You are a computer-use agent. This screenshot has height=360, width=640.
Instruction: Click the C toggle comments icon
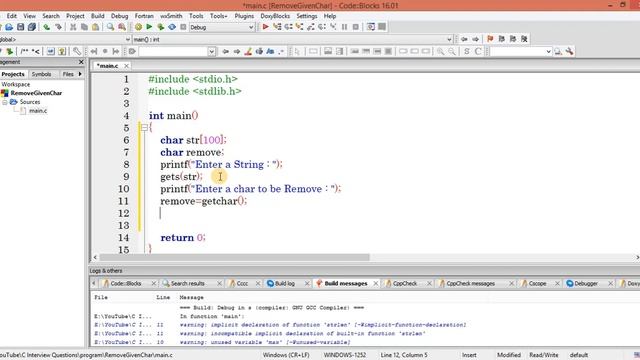click(478, 51)
